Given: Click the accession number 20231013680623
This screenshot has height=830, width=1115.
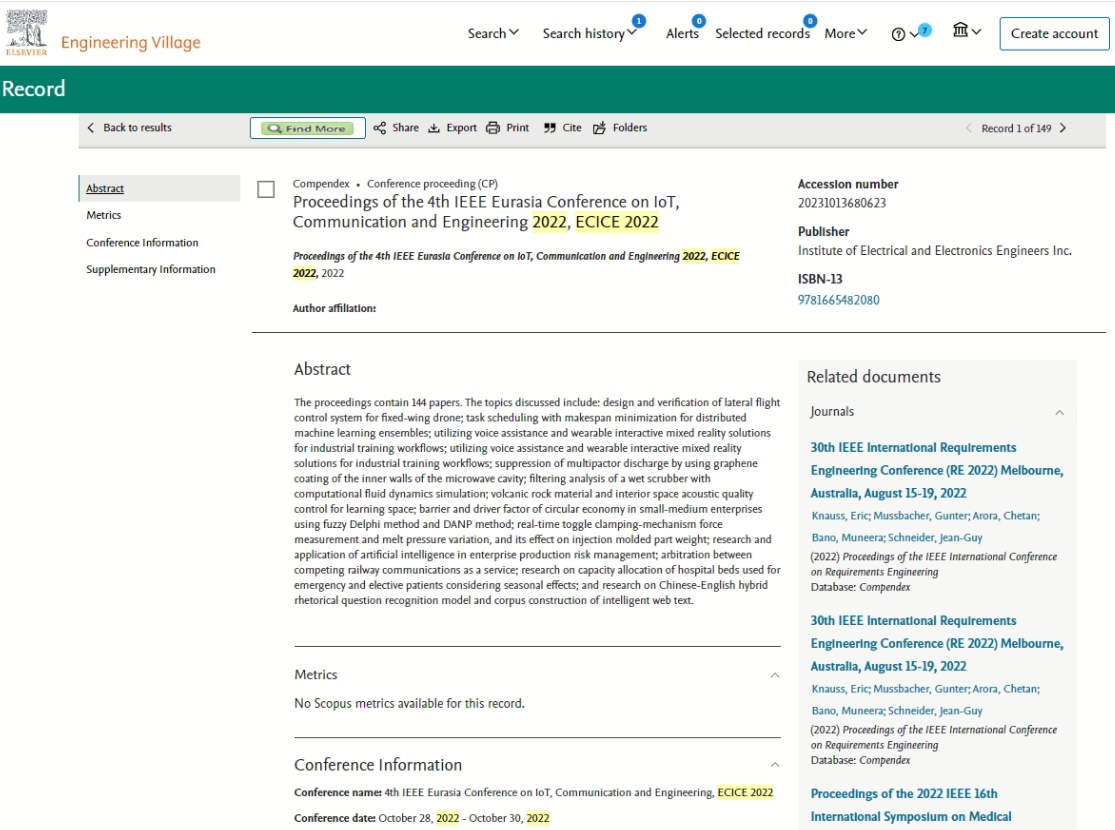Looking at the screenshot, I should point(842,203).
